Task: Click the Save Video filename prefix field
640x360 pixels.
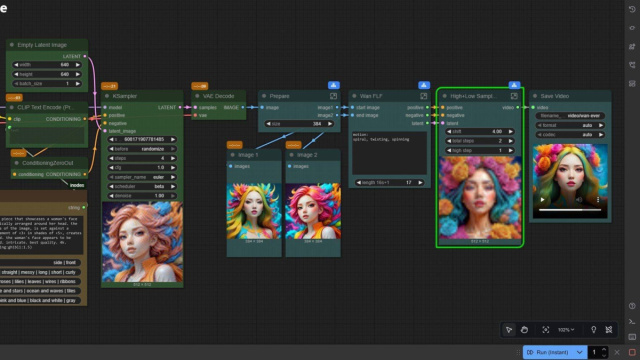Action: pyautogui.click(x=570, y=116)
